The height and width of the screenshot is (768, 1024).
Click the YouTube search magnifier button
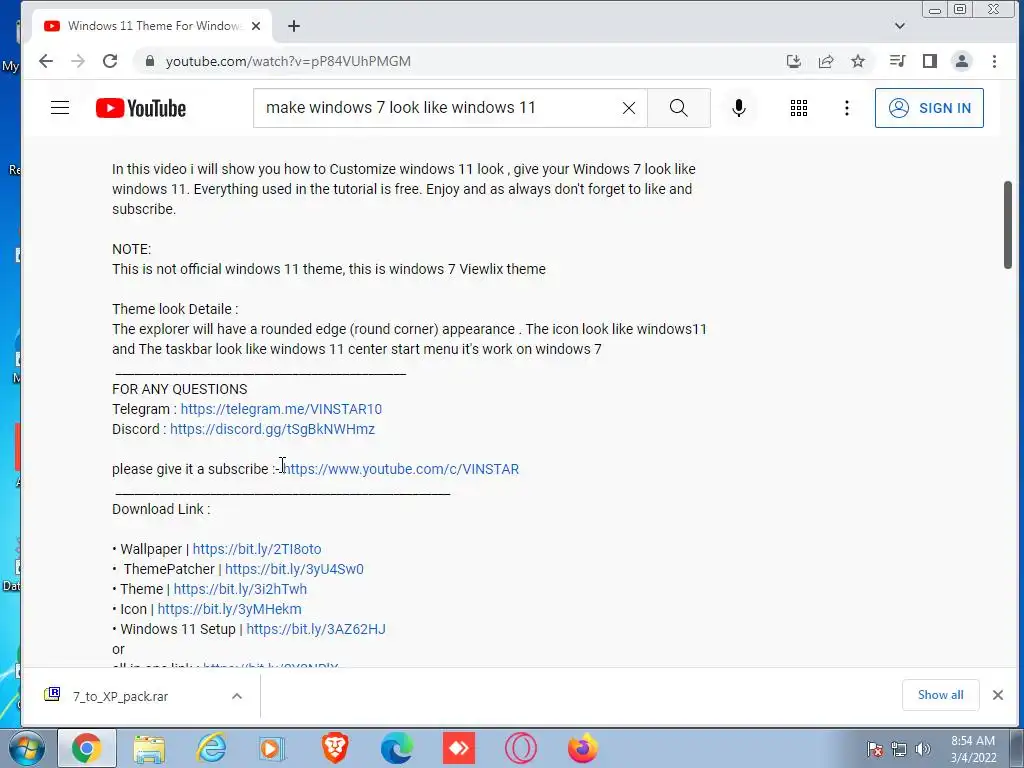(679, 108)
